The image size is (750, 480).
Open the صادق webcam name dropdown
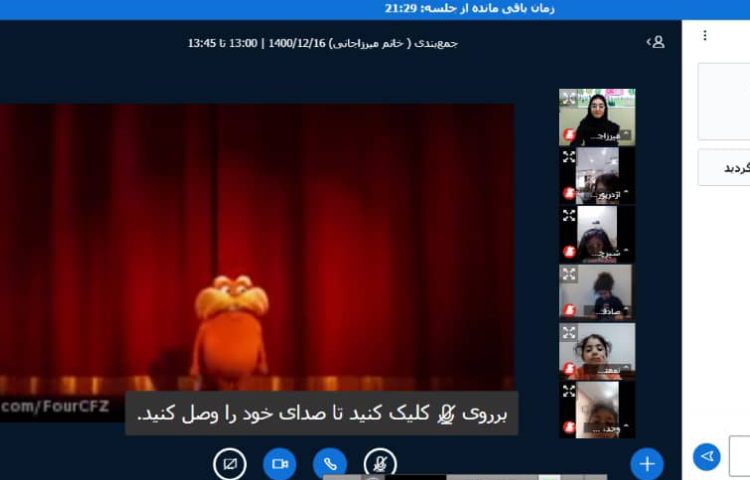tap(608, 312)
